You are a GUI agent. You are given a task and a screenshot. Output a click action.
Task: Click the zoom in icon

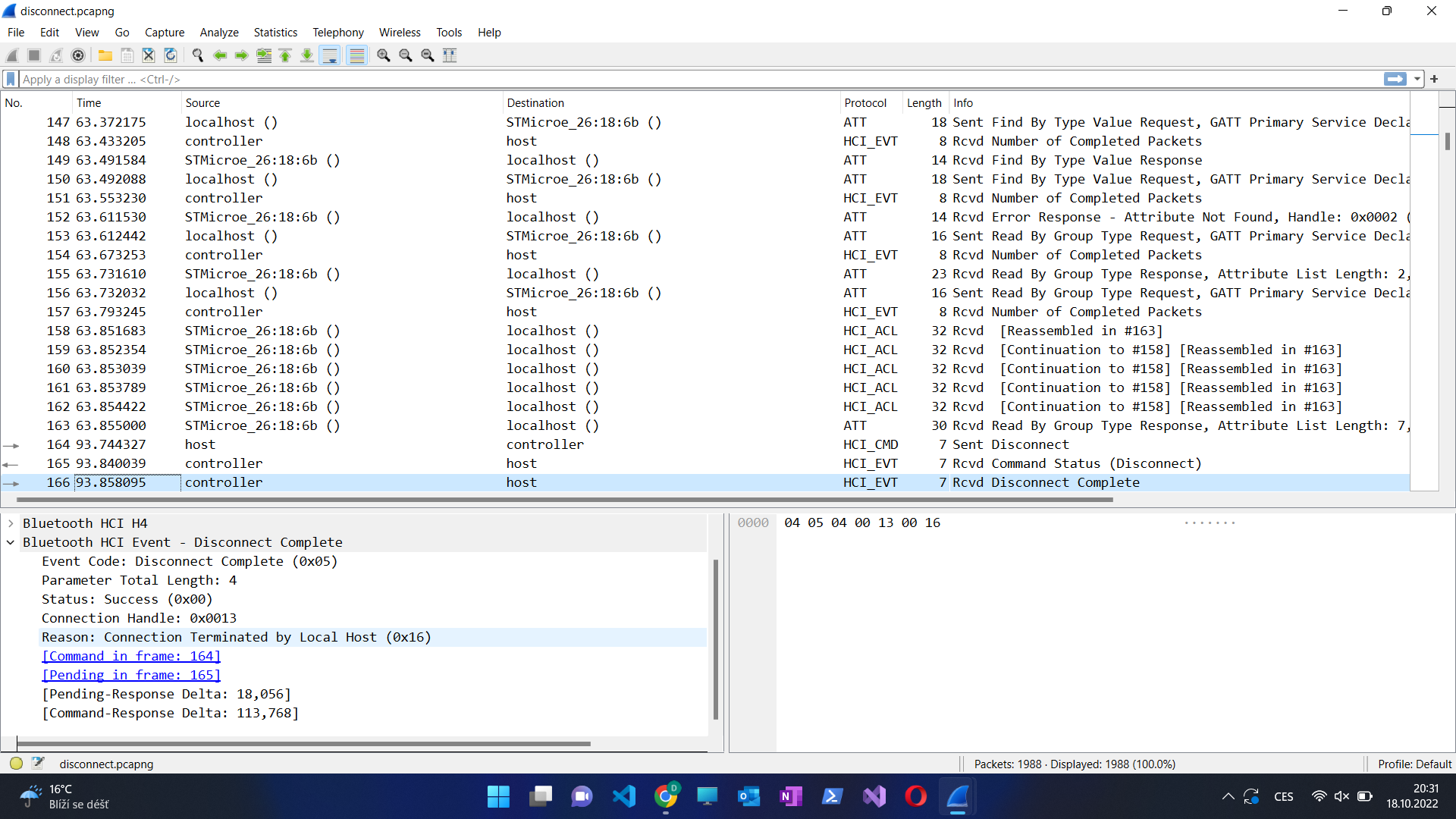(x=384, y=55)
